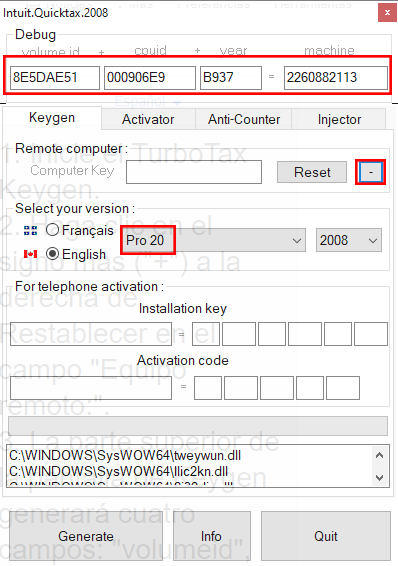This screenshot has width=398, height=566.
Task: Click the scroll-up arrow in the DLL list
Action: click(379, 456)
